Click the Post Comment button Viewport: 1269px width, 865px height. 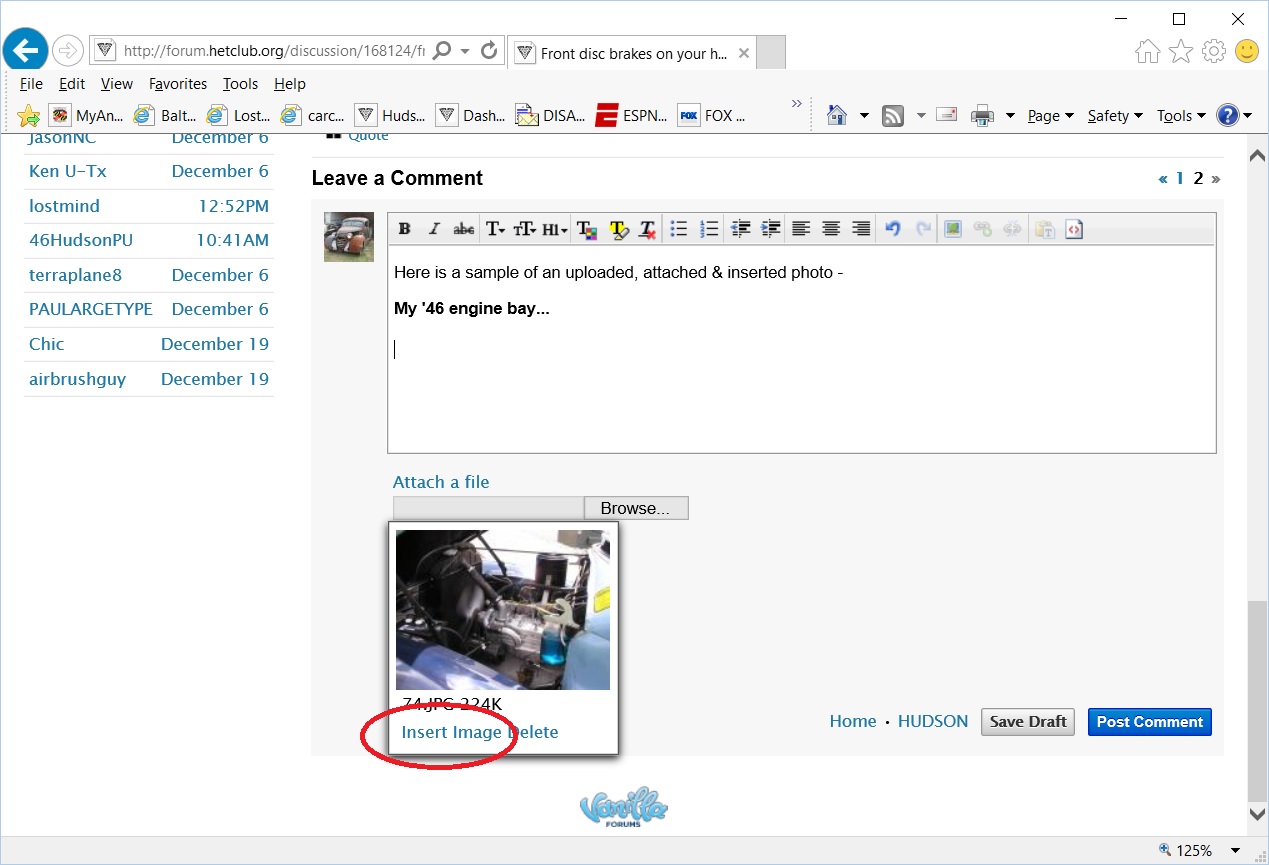pyautogui.click(x=1149, y=722)
